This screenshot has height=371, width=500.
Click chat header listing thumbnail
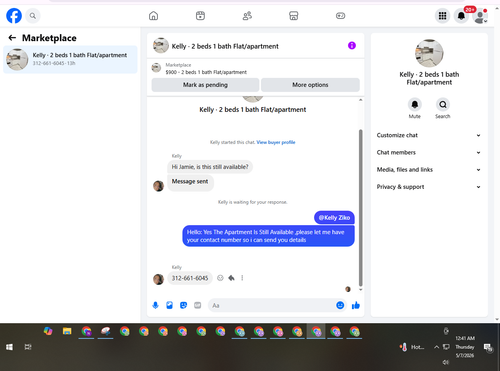click(161, 46)
